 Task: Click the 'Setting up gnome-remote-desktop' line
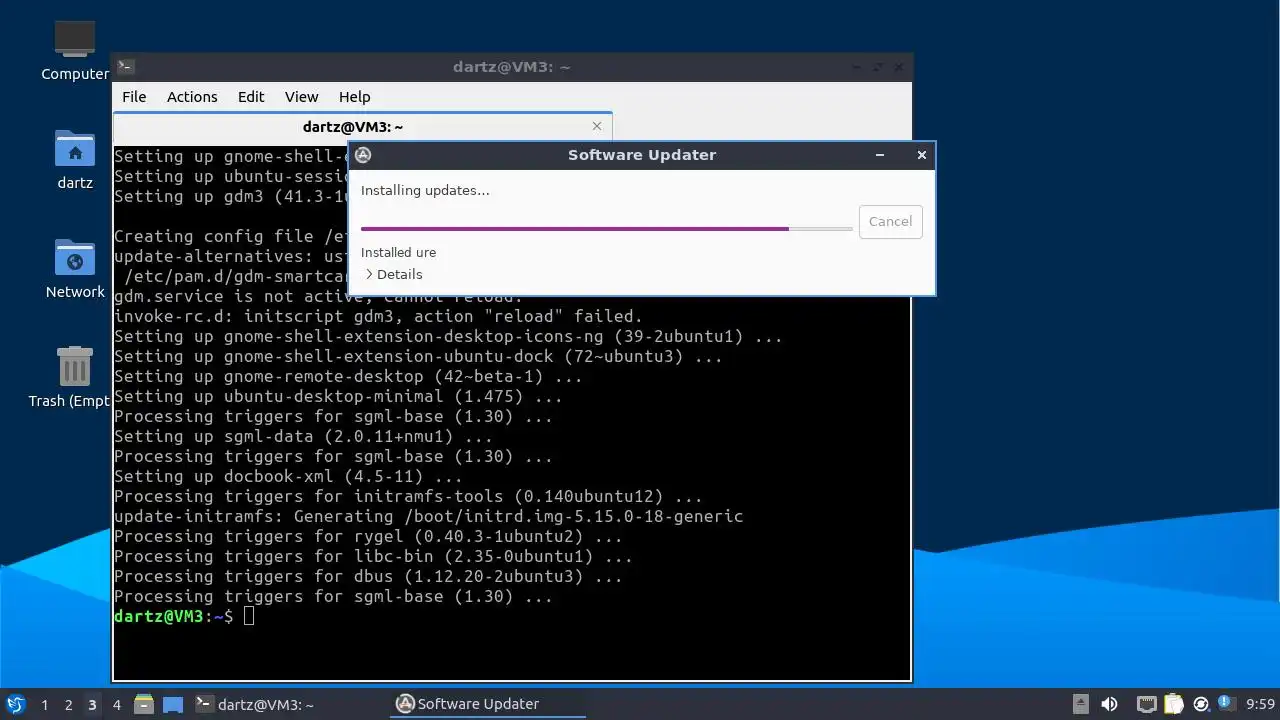click(x=348, y=376)
